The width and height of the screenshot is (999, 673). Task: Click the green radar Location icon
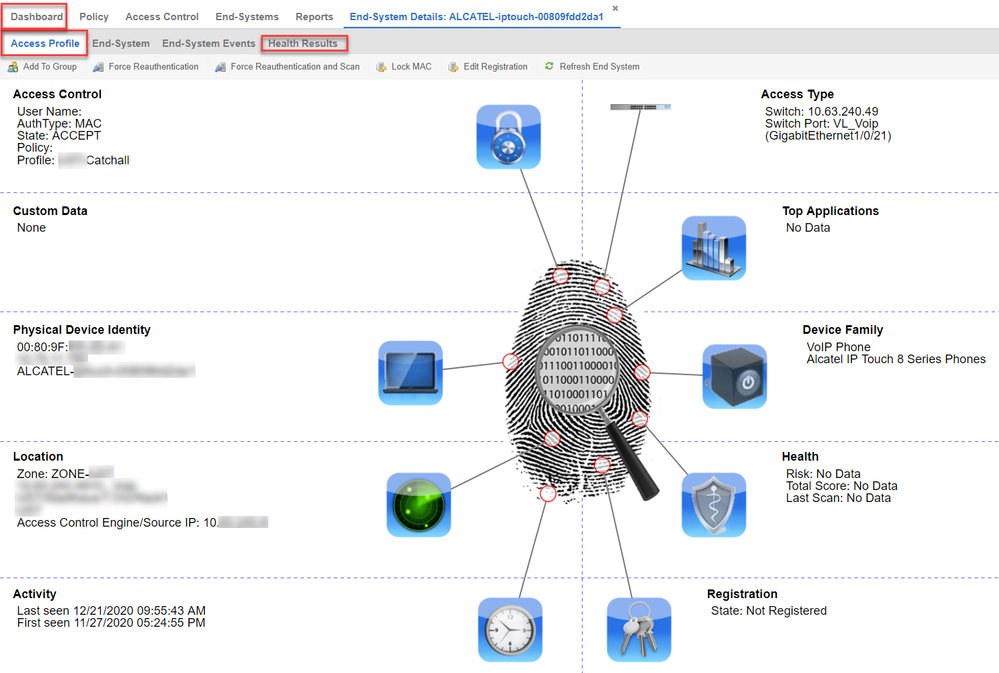[x=419, y=504]
